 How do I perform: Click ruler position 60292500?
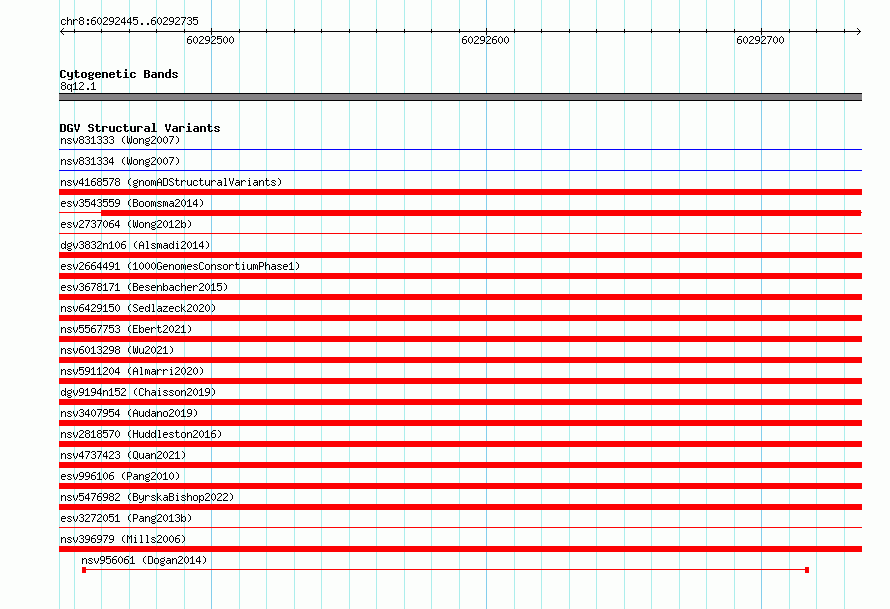(210, 40)
